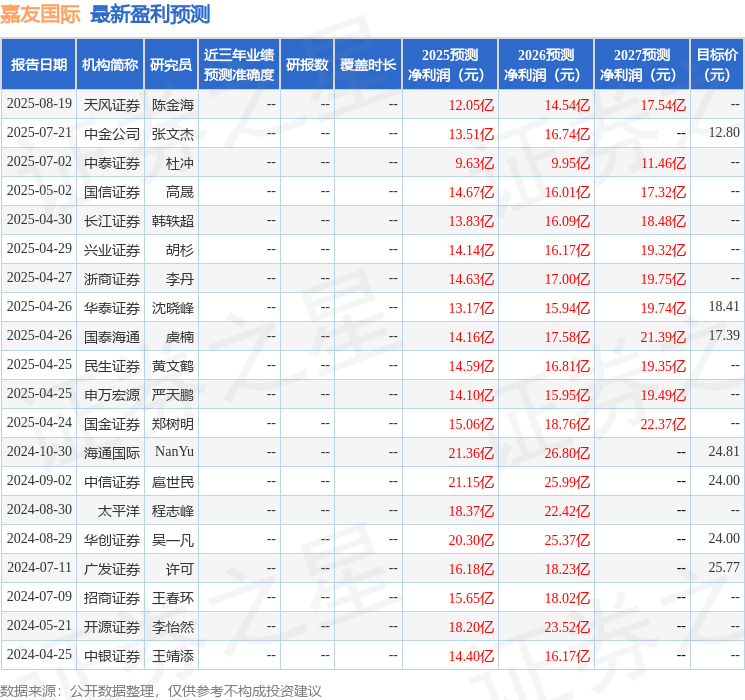Click the 研究员 column header
Image resolution: width=745 pixels, height=700 pixels.
[171, 65]
